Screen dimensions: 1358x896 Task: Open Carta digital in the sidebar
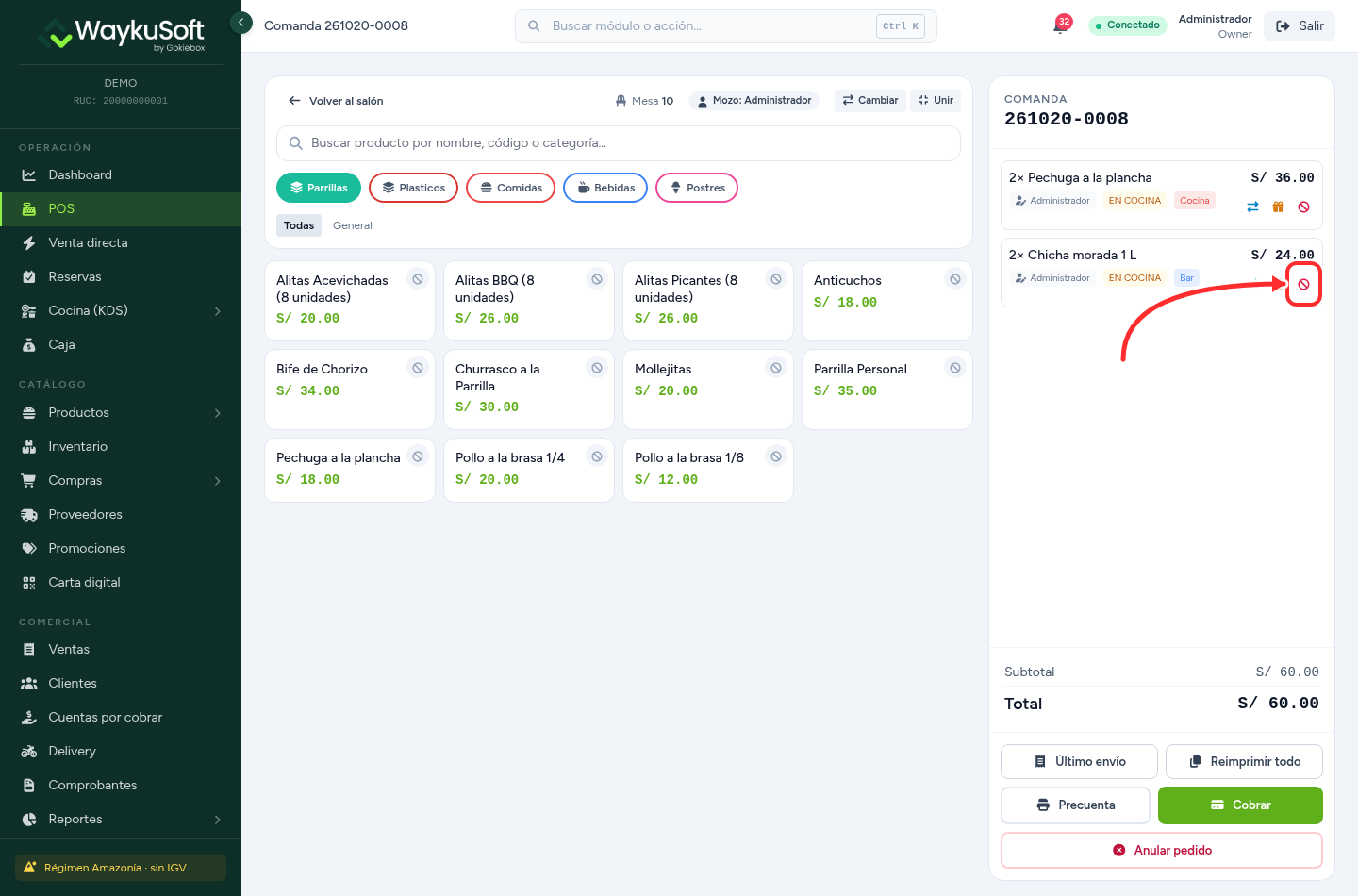pos(121,582)
